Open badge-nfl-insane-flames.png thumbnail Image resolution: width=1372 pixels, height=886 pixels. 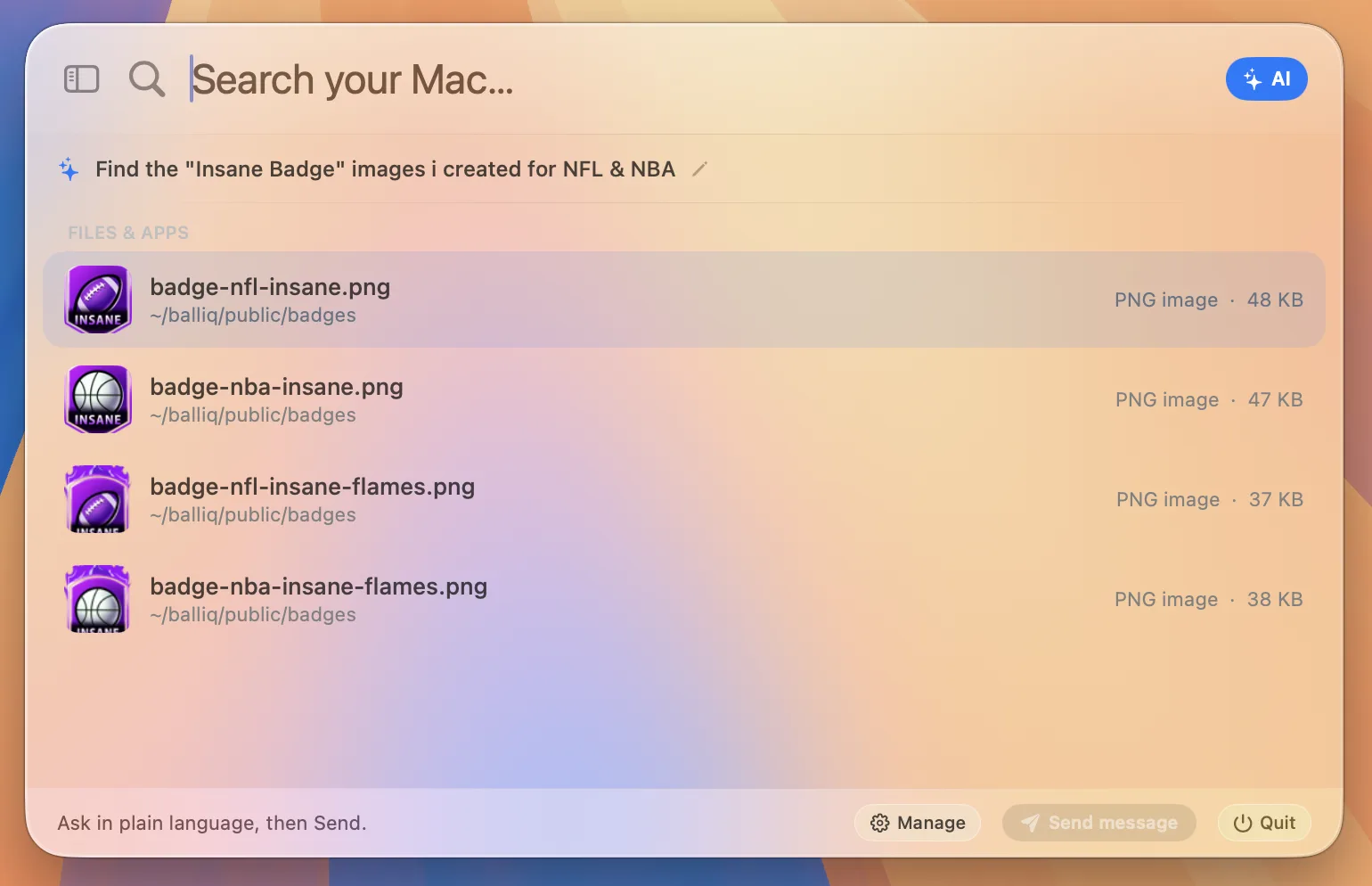point(98,499)
